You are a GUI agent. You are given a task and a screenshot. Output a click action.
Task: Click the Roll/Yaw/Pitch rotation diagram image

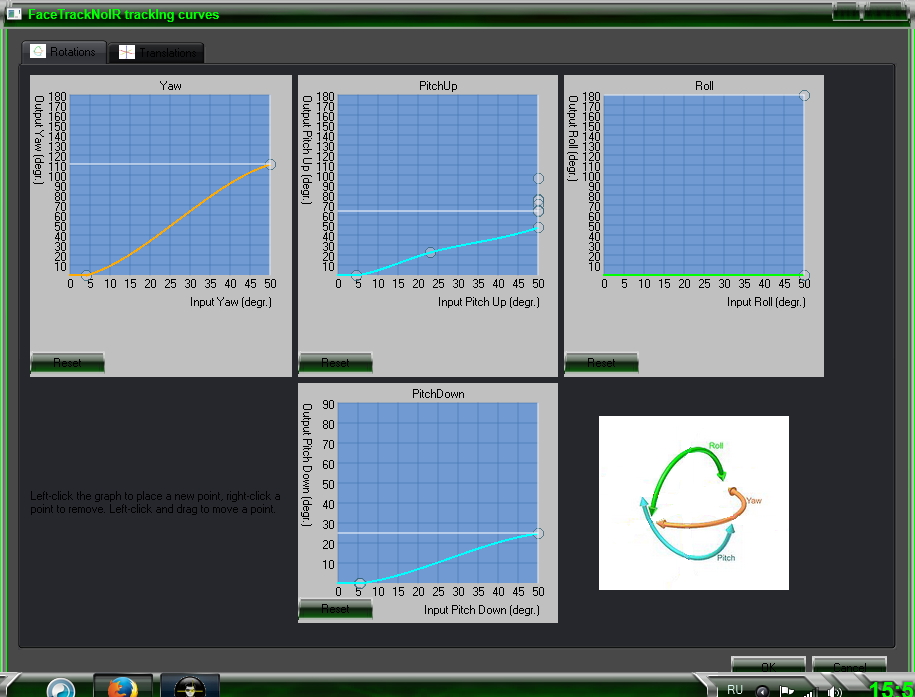[694, 503]
